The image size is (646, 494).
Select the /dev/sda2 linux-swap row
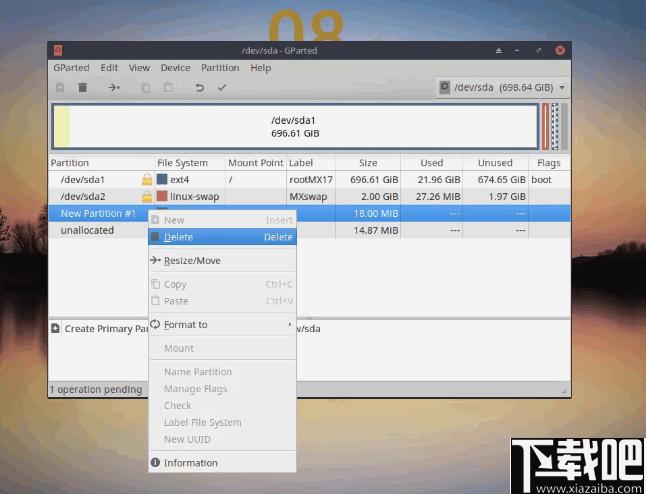pos(309,197)
